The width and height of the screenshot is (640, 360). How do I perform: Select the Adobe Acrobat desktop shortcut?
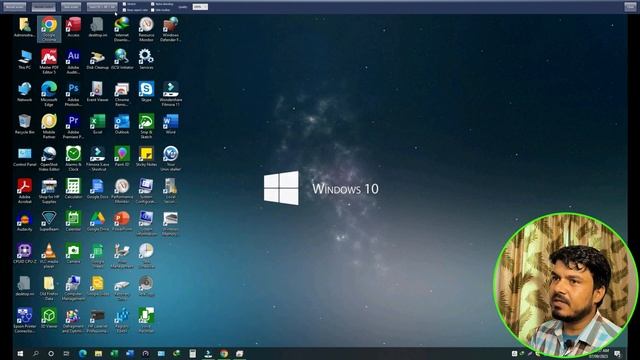click(24, 191)
